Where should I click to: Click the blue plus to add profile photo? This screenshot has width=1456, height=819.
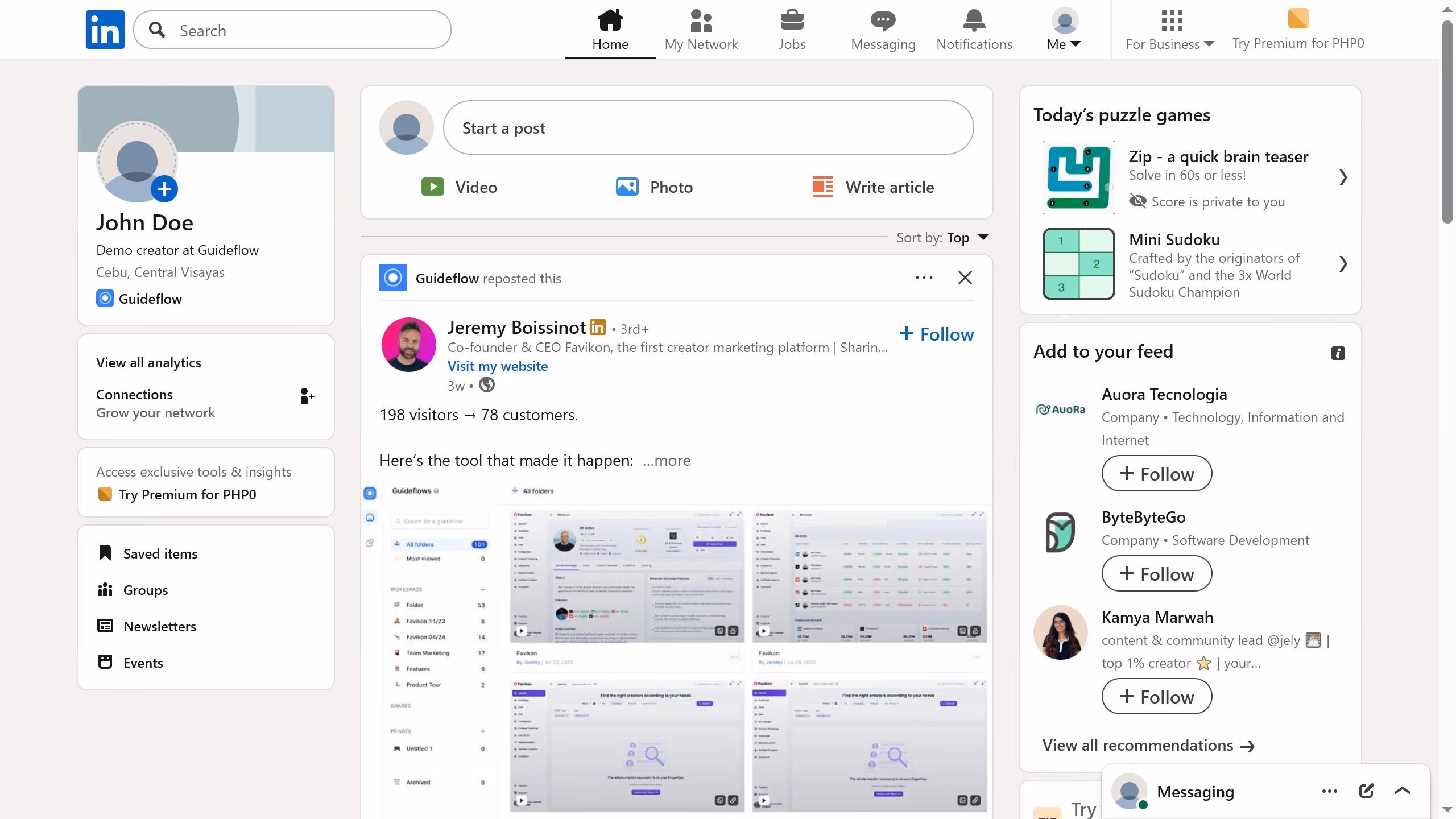click(164, 189)
